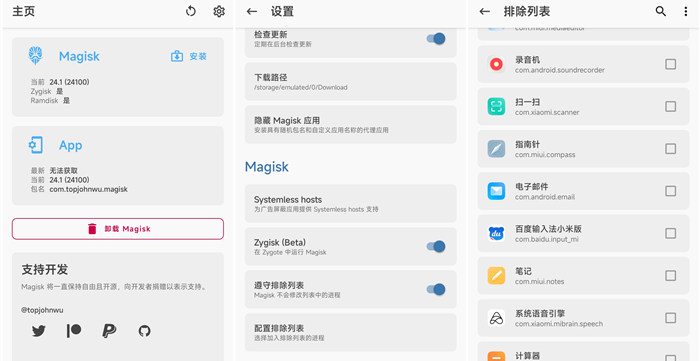This screenshot has height=361, width=700.
Task: Open the 配置排除列表 setting
Action: point(350,332)
